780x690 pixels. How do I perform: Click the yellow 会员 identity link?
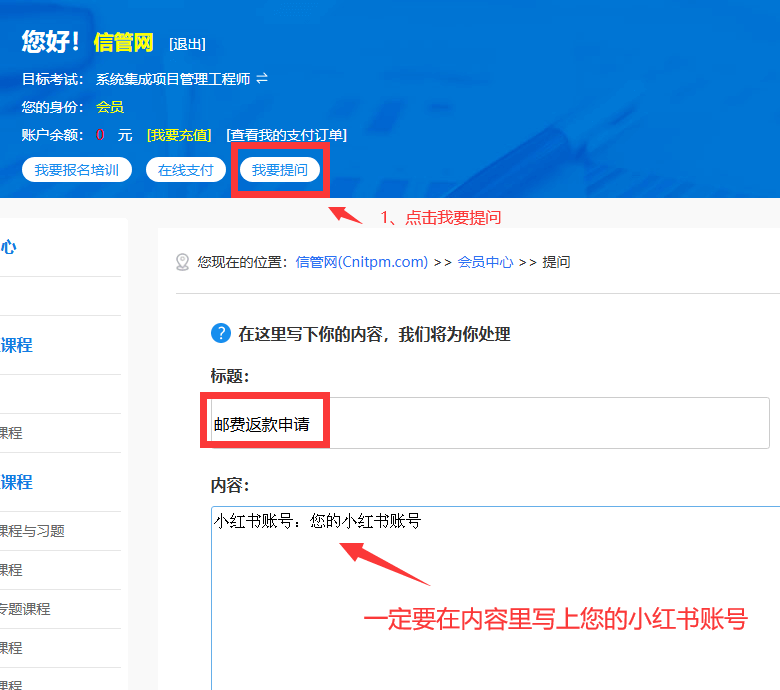click(110, 107)
